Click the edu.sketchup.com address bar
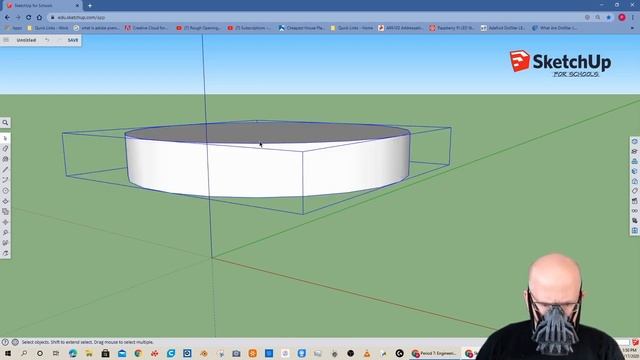640x360 pixels. click(x=314, y=18)
